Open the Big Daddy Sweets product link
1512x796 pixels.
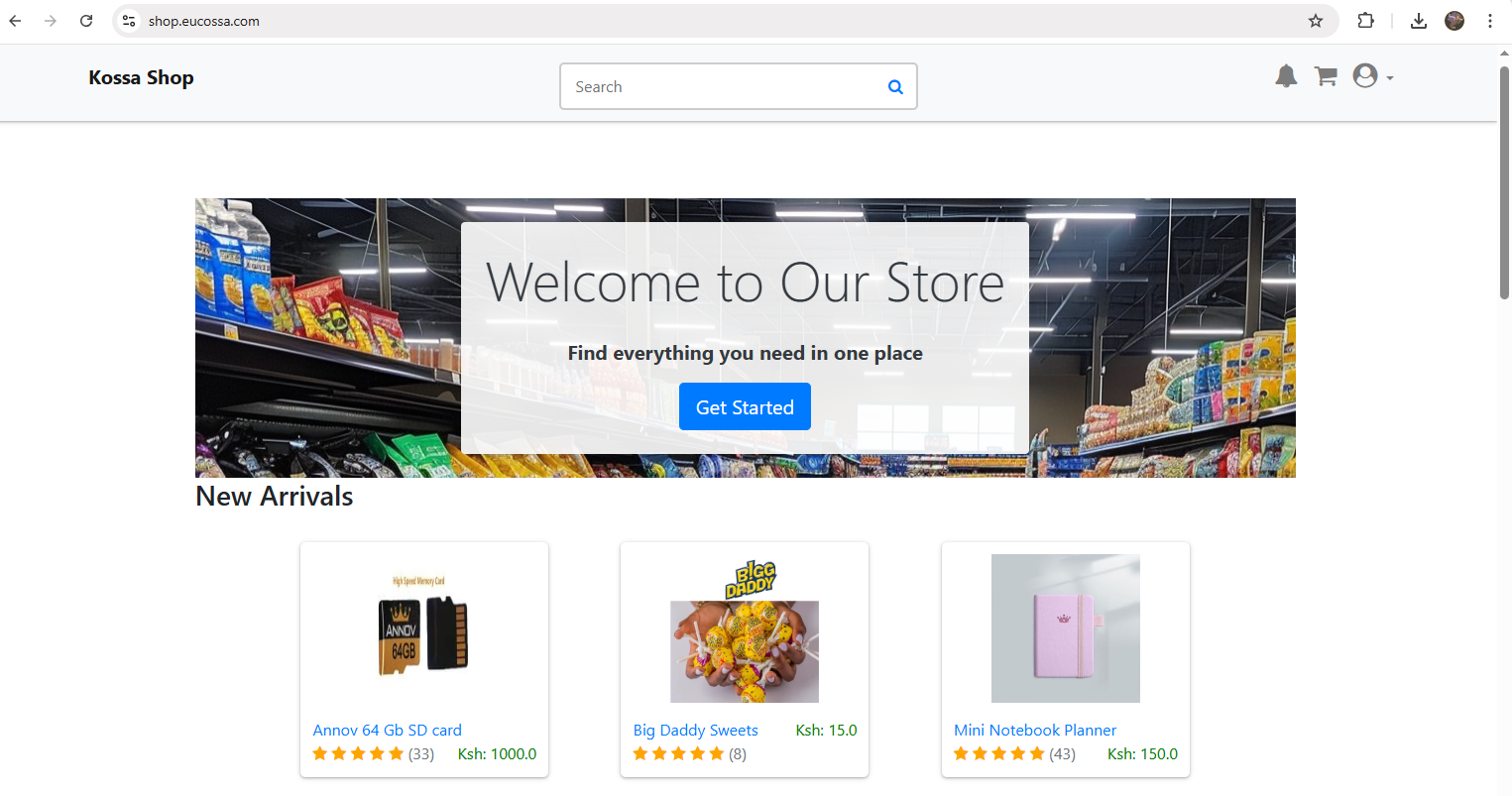coord(695,730)
